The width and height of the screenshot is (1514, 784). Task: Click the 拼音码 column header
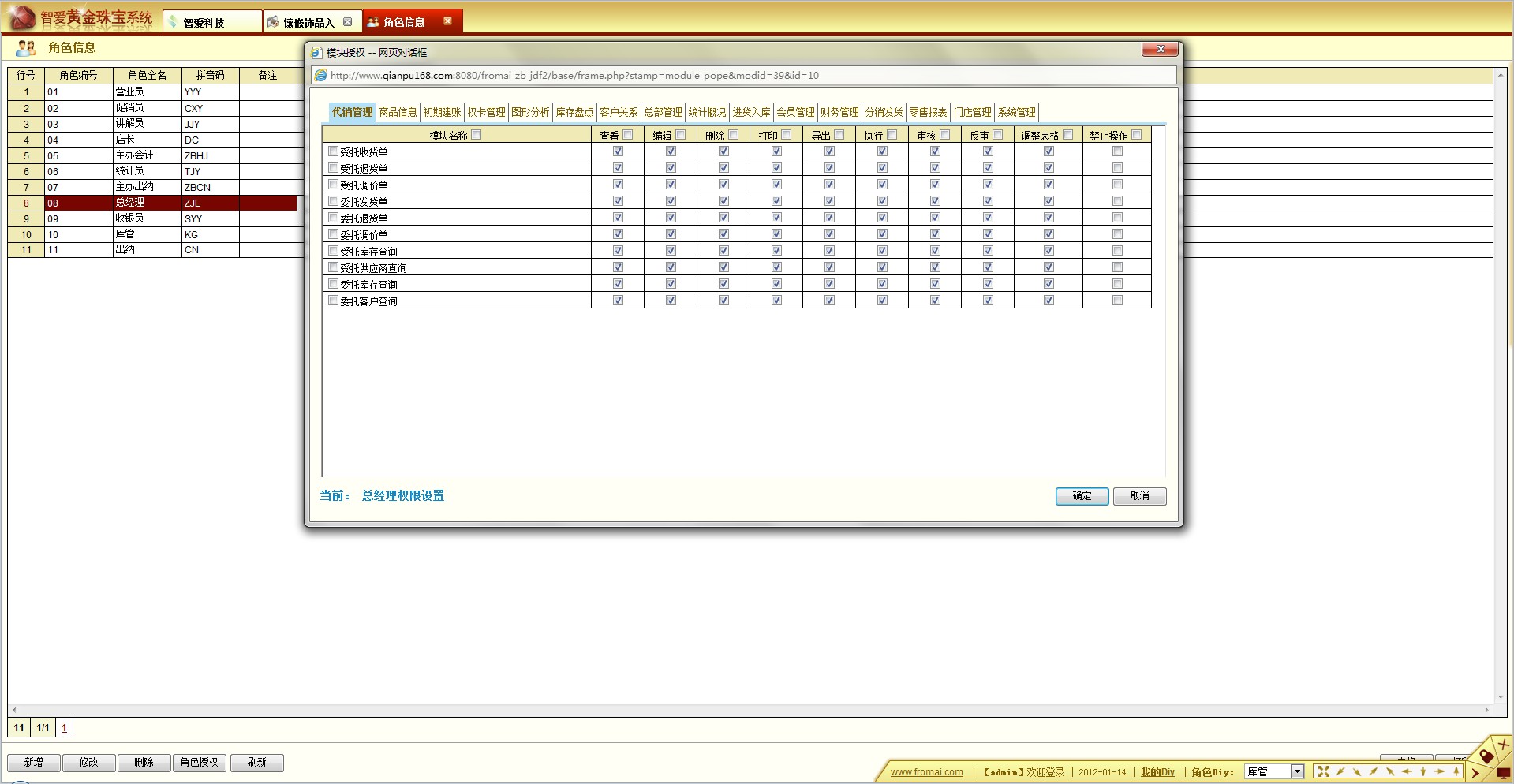tap(211, 76)
